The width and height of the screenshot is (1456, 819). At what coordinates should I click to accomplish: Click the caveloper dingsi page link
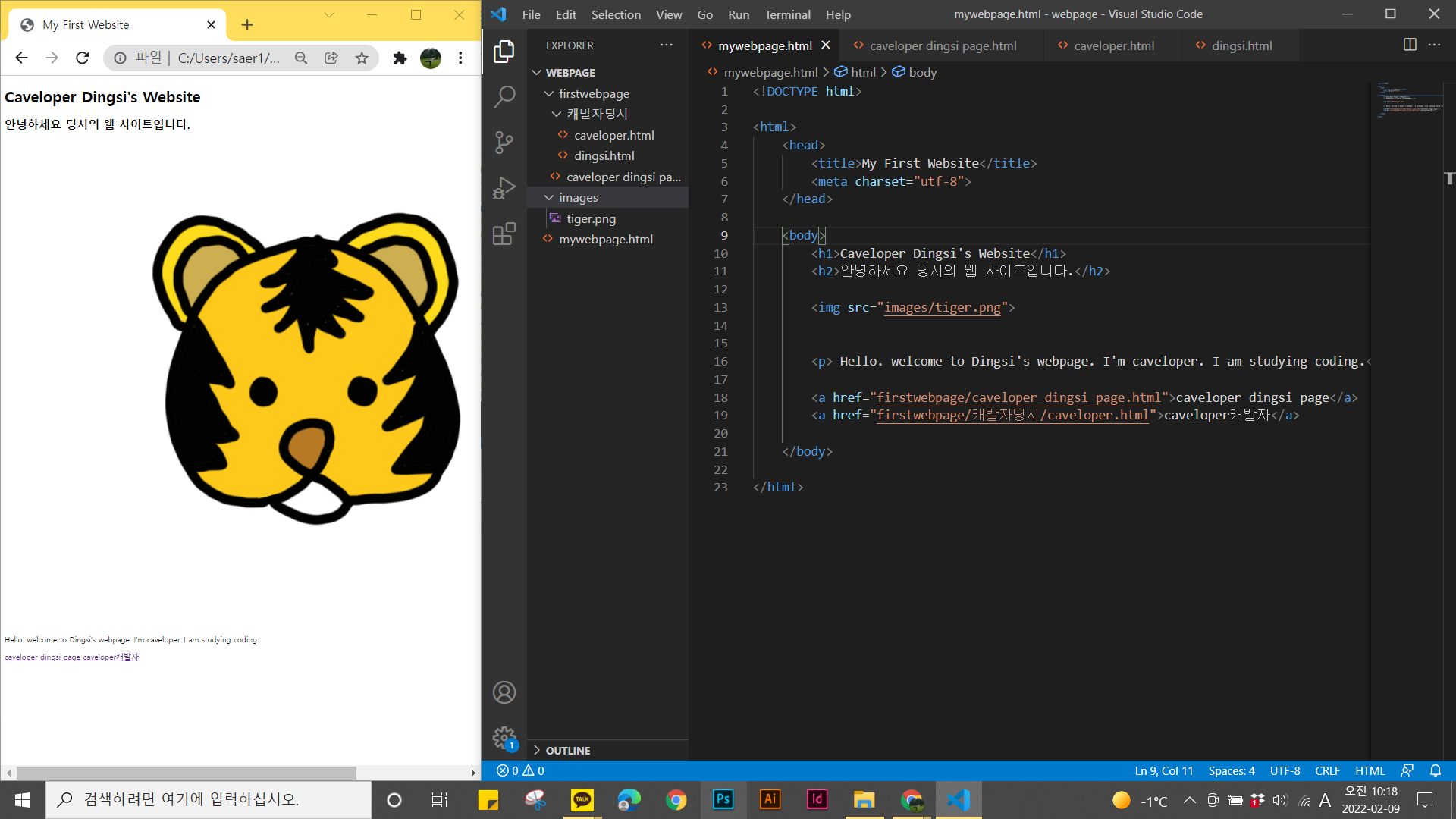42,657
